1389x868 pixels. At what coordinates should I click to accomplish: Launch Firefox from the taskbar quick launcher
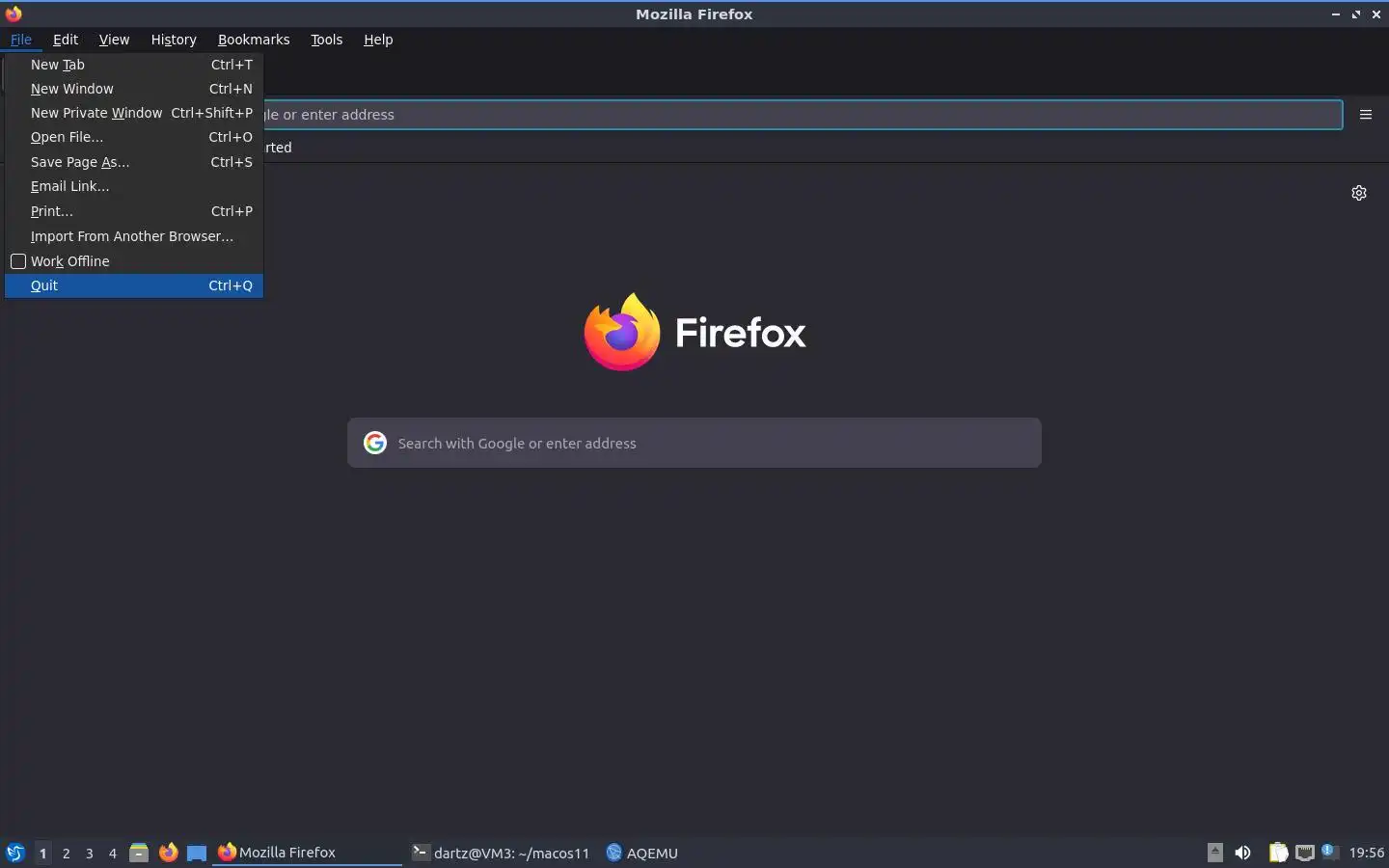pos(169,853)
